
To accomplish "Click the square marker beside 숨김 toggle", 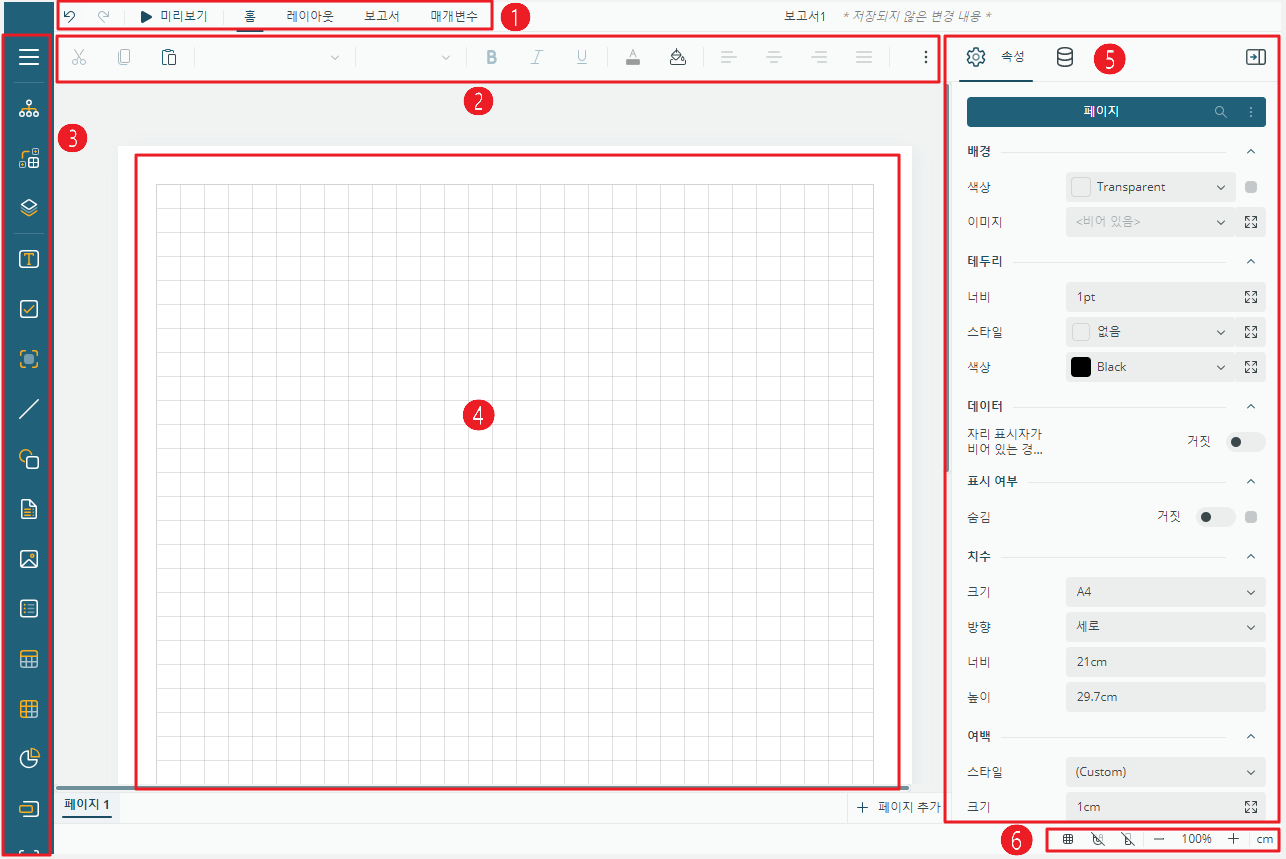I will pos(1251,517).
